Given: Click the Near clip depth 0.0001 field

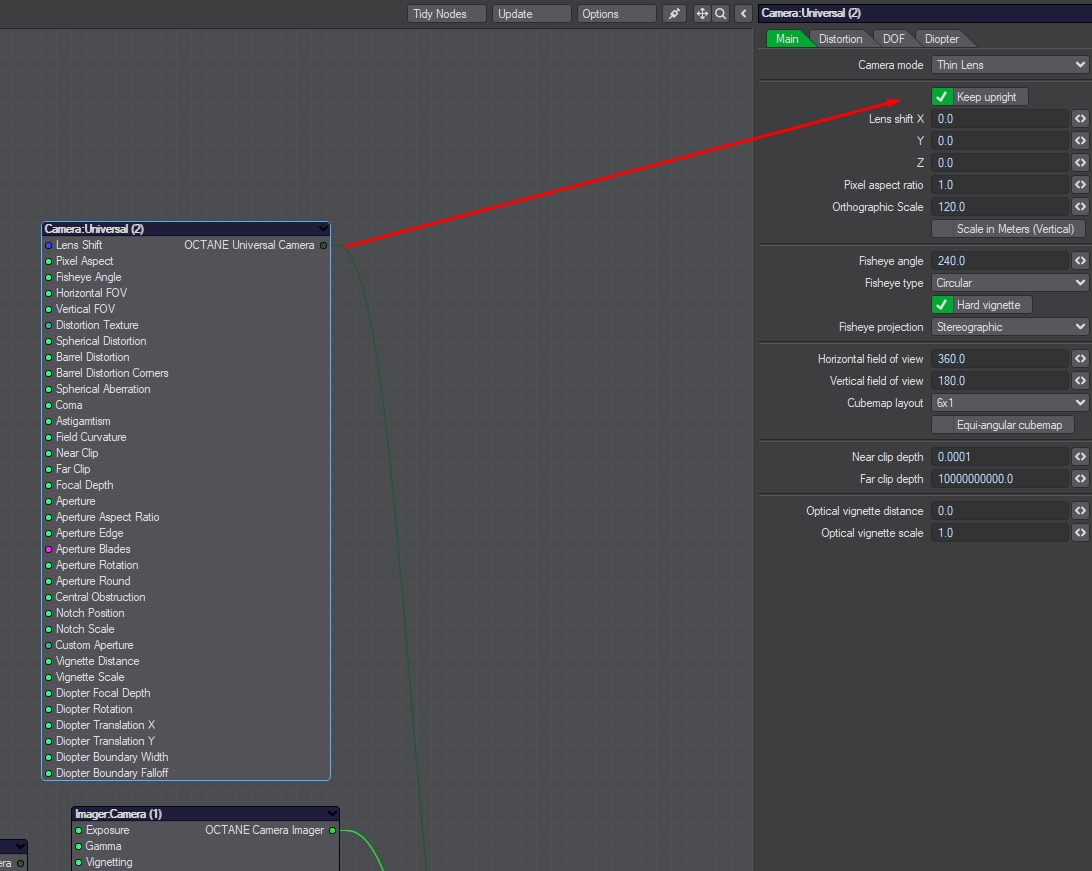Looking at the screenshot, I should point(1000,457).
